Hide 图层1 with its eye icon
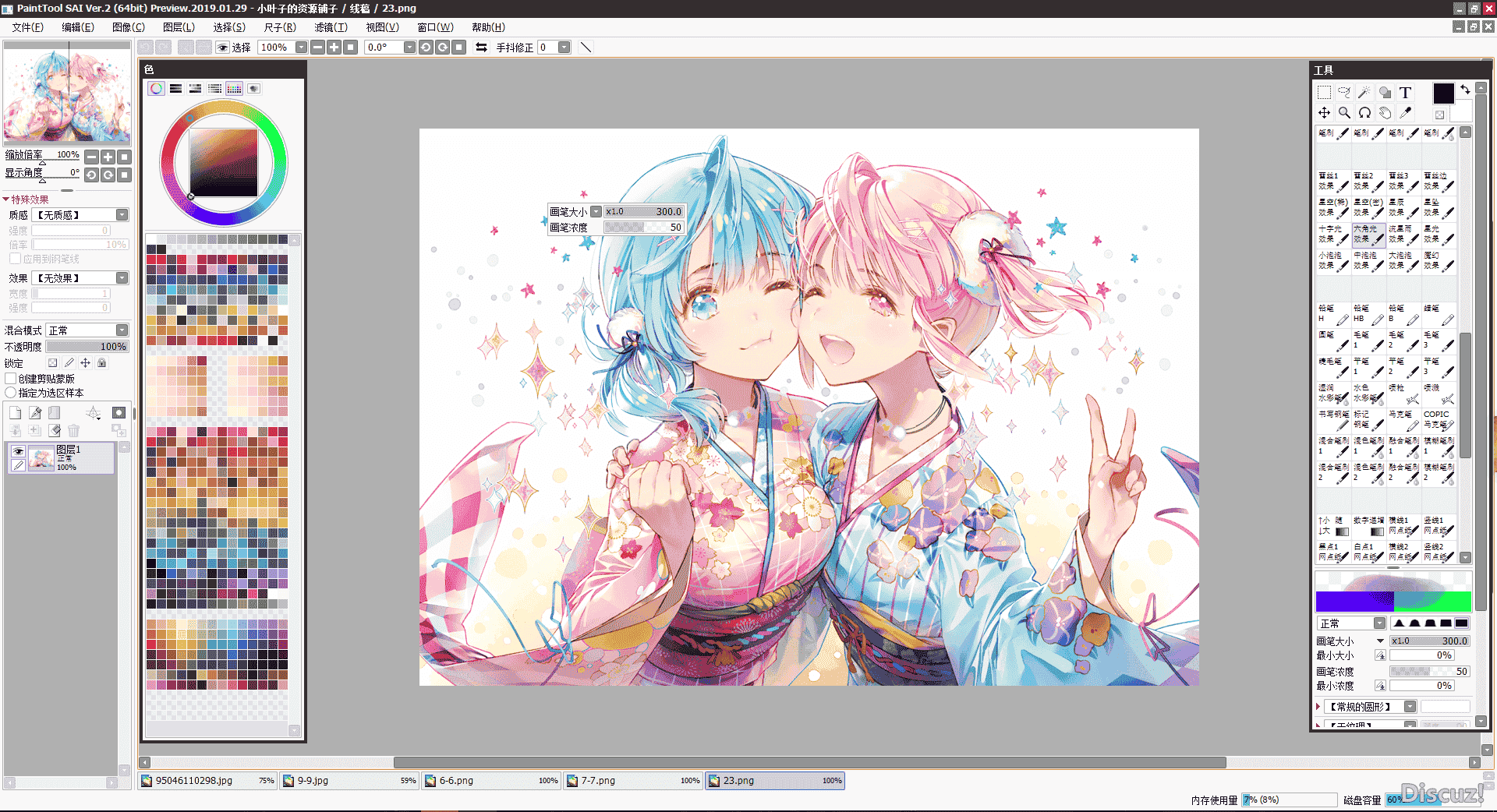Screen dimensions: 1497x812 coord(18,451)
